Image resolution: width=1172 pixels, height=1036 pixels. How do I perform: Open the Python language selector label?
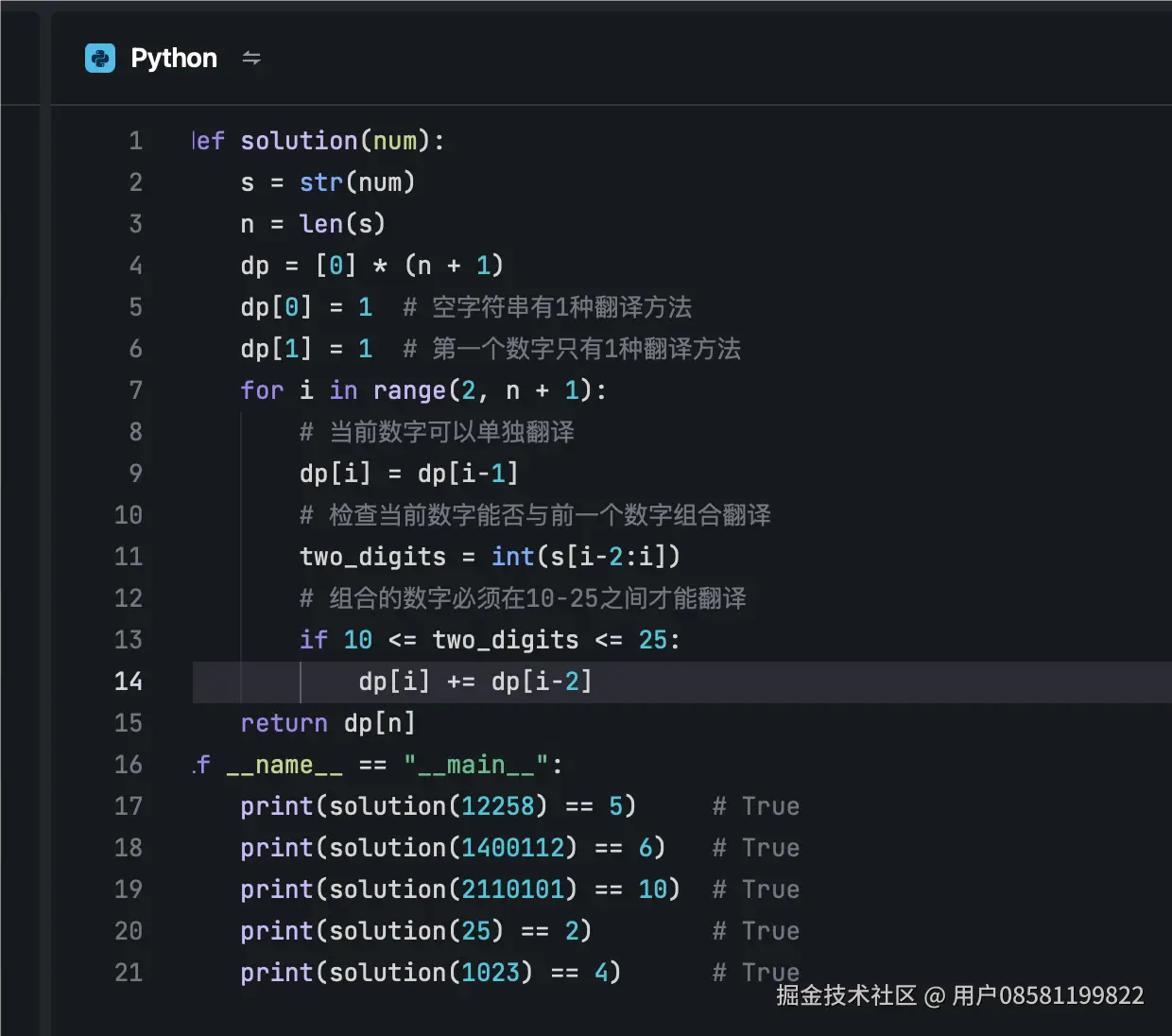(174, 59)
